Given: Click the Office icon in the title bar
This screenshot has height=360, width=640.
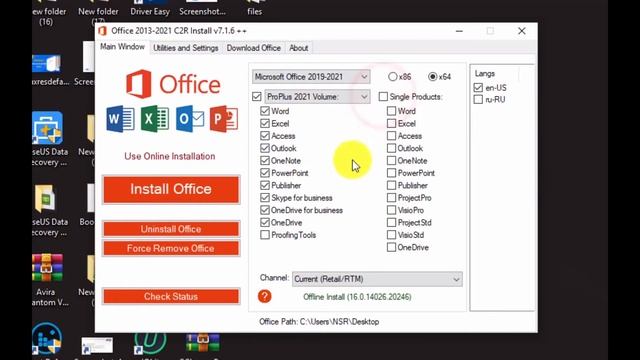Looking at the screenshot, I should click(x=102, y=31).
